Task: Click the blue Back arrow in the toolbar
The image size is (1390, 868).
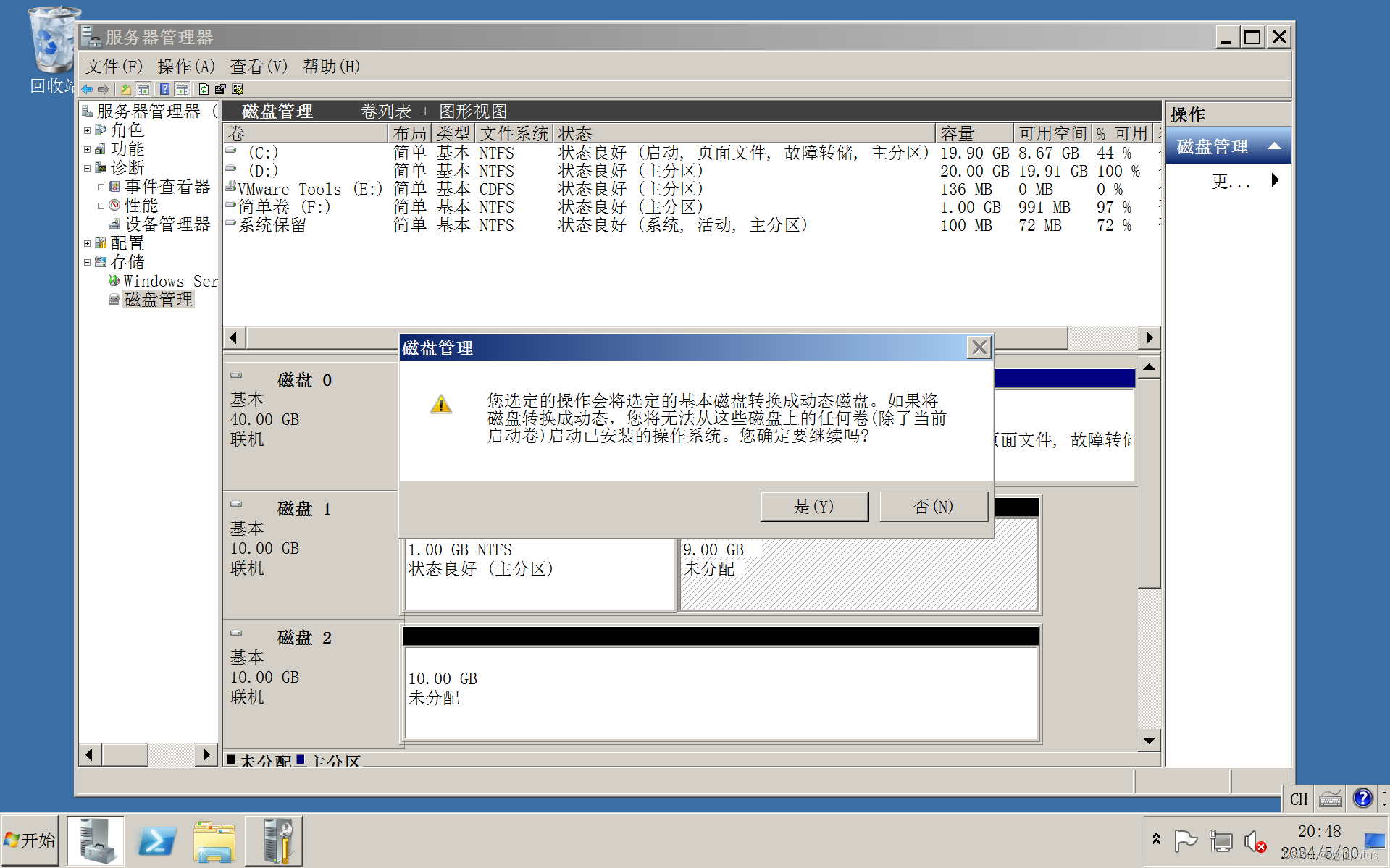Action: point(88,89)
